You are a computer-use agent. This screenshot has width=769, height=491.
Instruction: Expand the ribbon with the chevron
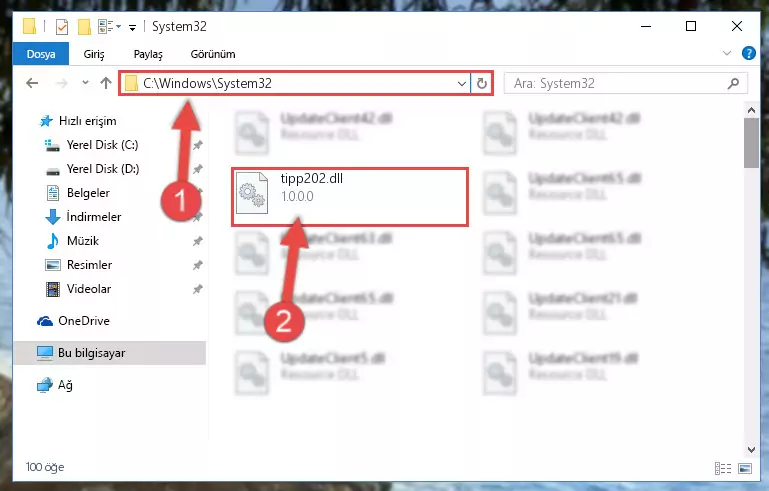tap(727, 53)
